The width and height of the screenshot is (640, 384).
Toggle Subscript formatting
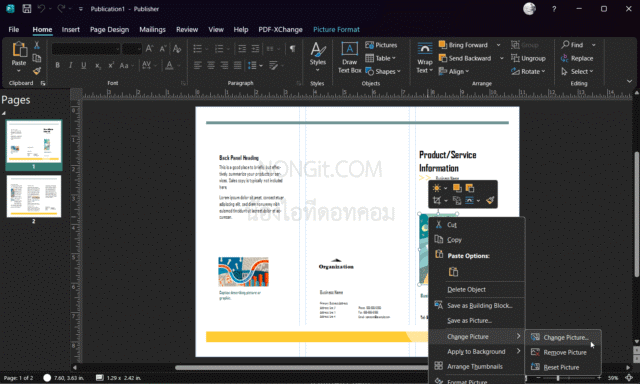[98, 65]
